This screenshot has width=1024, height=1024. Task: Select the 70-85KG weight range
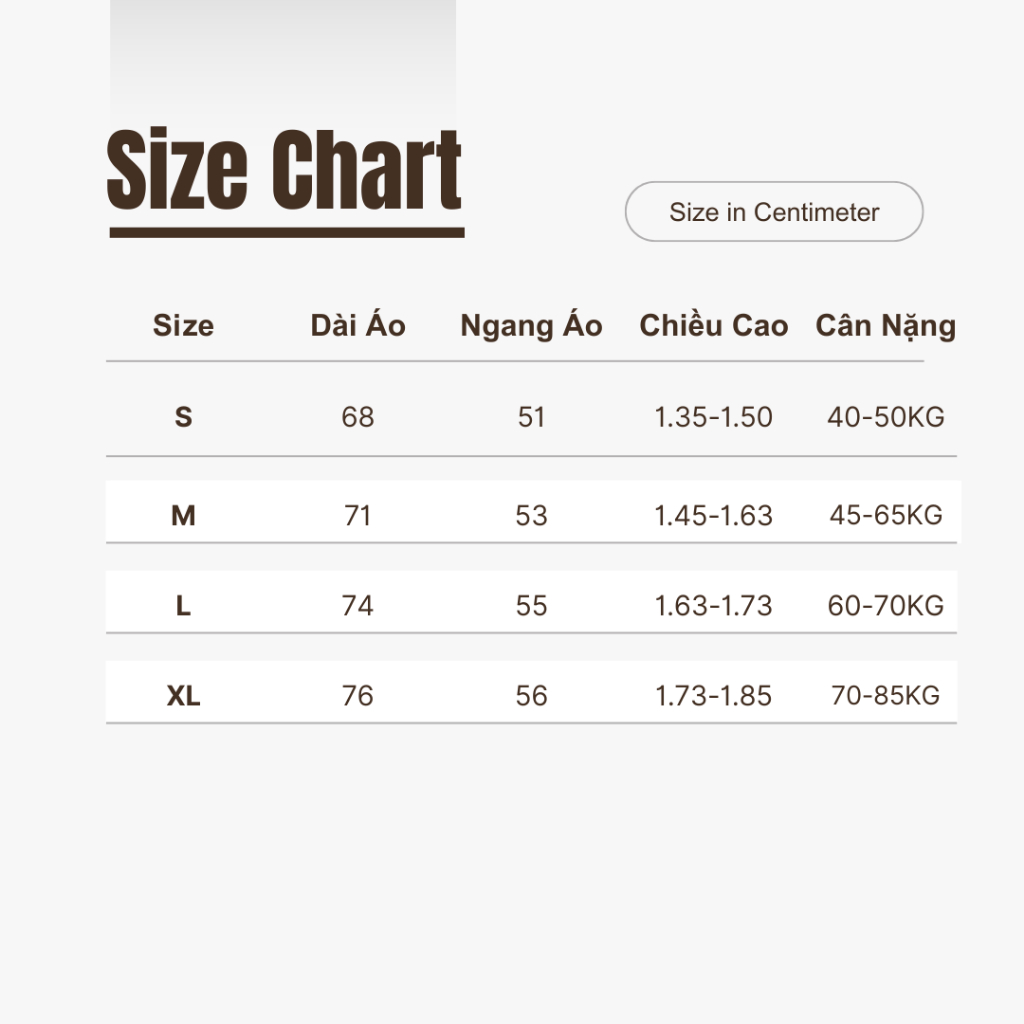885,696
